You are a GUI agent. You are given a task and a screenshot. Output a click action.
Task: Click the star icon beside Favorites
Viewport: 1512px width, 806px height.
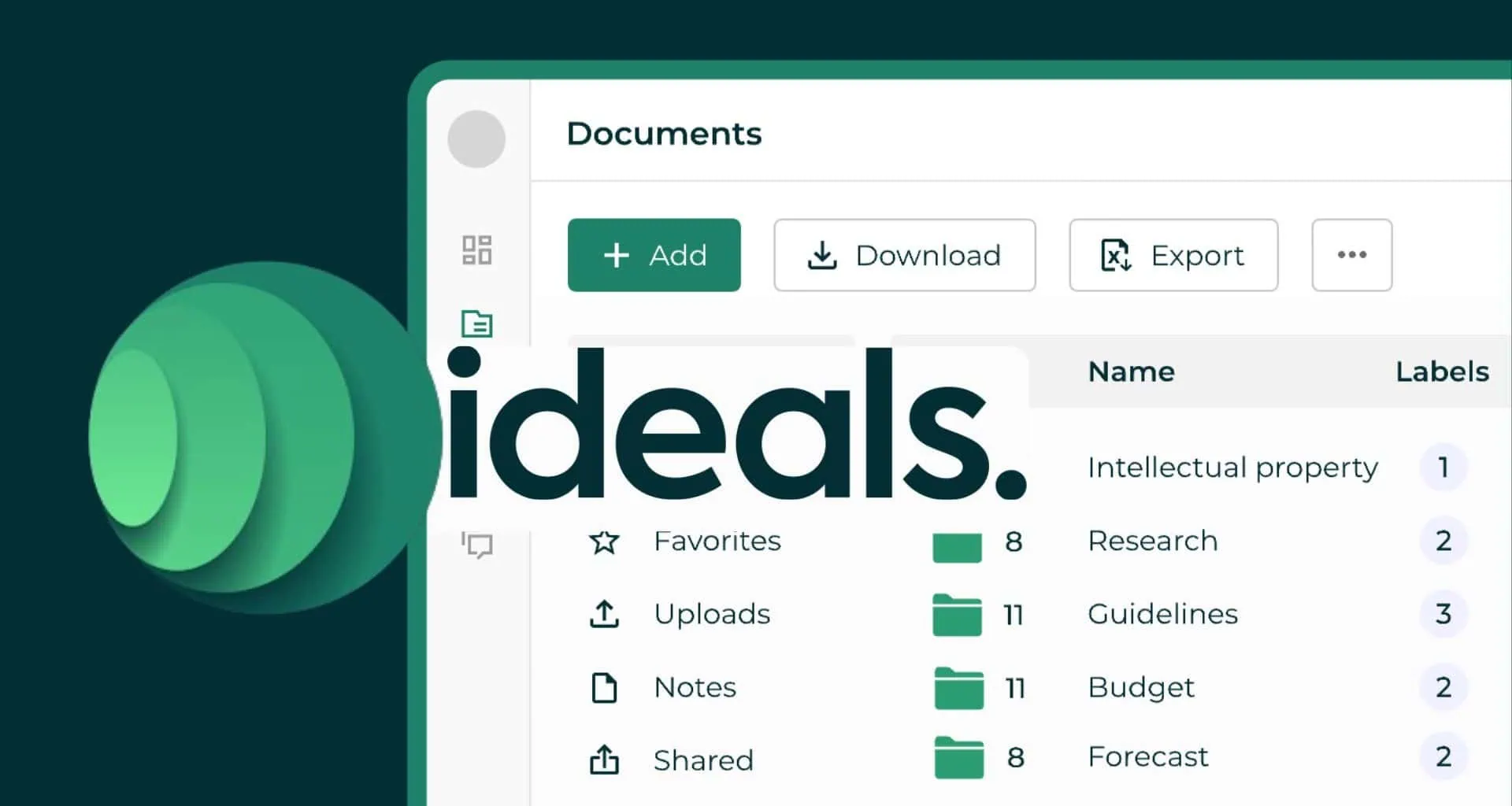click(x=604, y=542)
